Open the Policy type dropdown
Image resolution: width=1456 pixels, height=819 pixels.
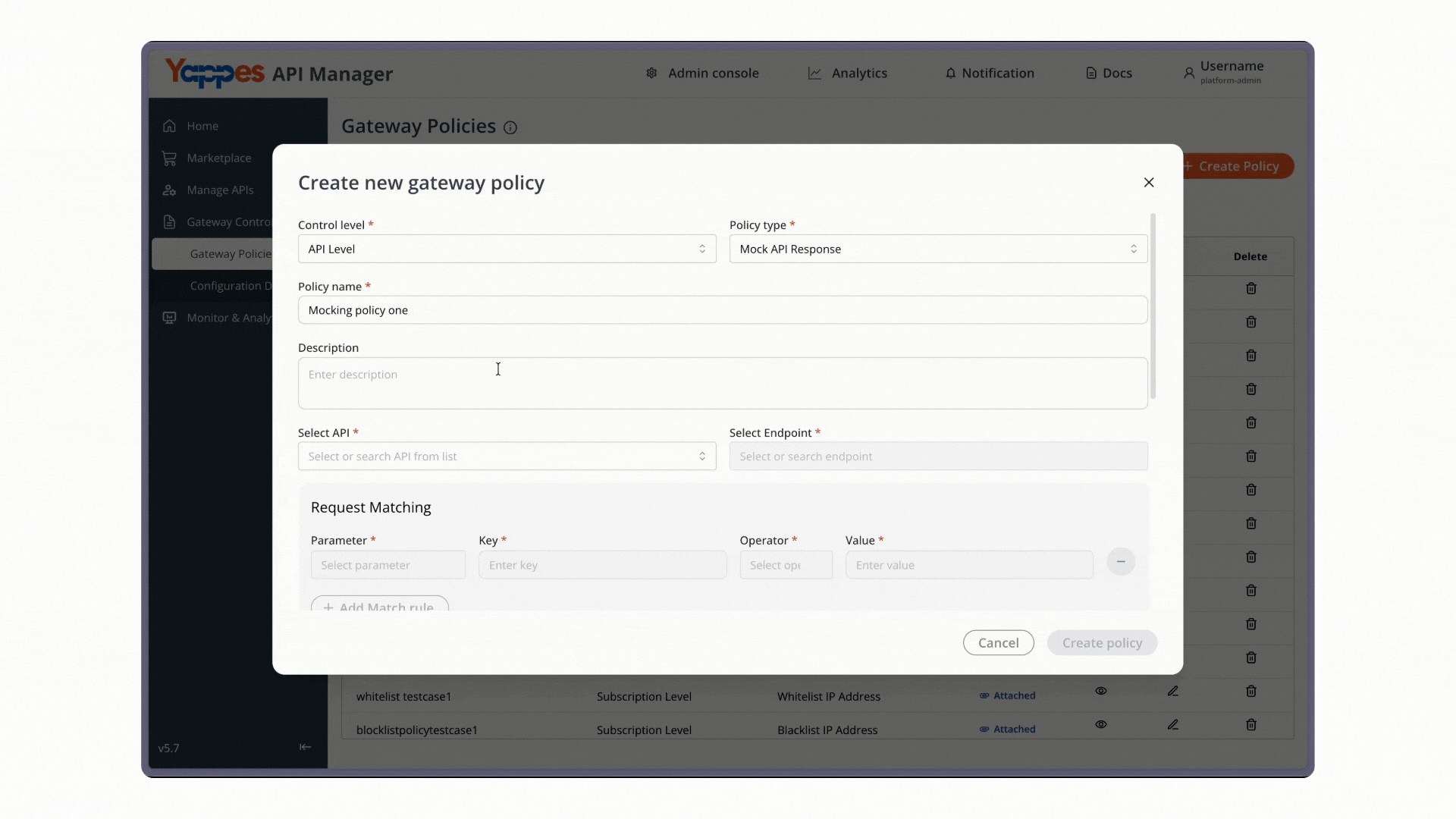click(938, 249)
